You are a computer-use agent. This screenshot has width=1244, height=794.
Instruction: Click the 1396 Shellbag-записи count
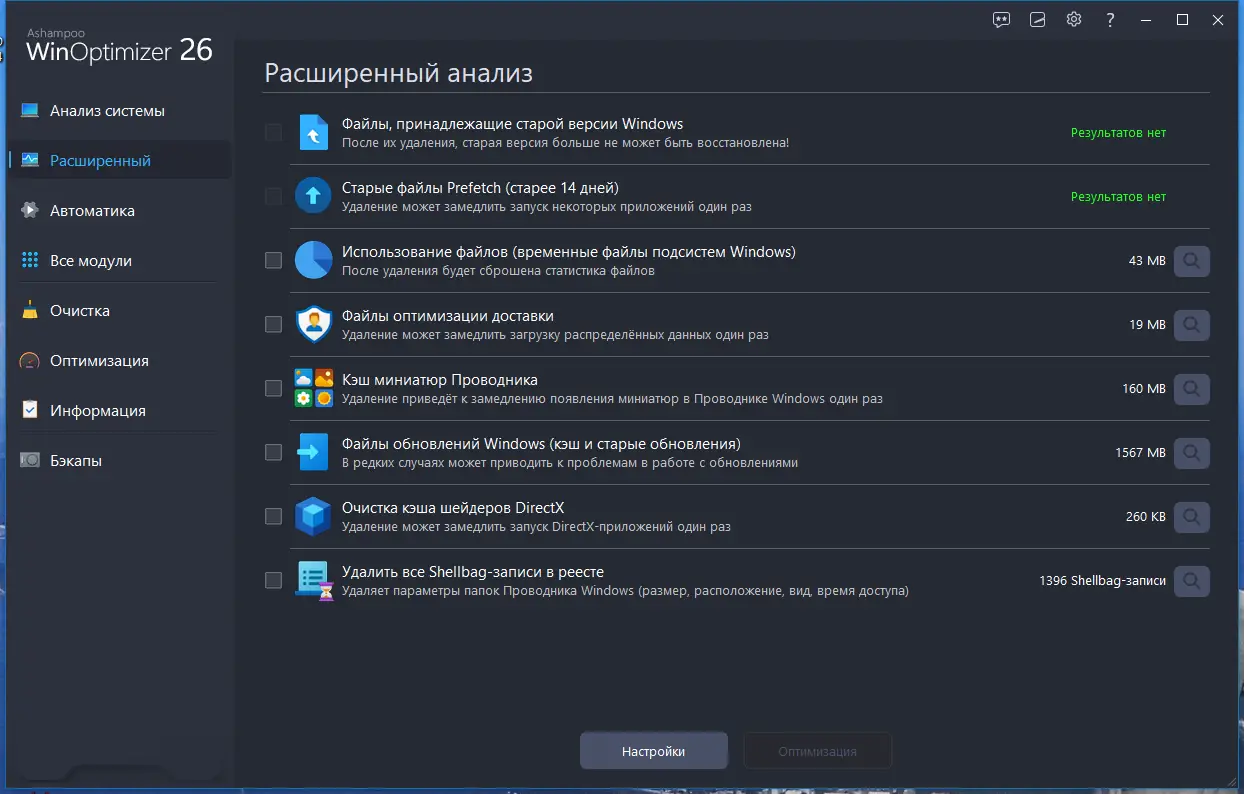[x=1102, y=581]
